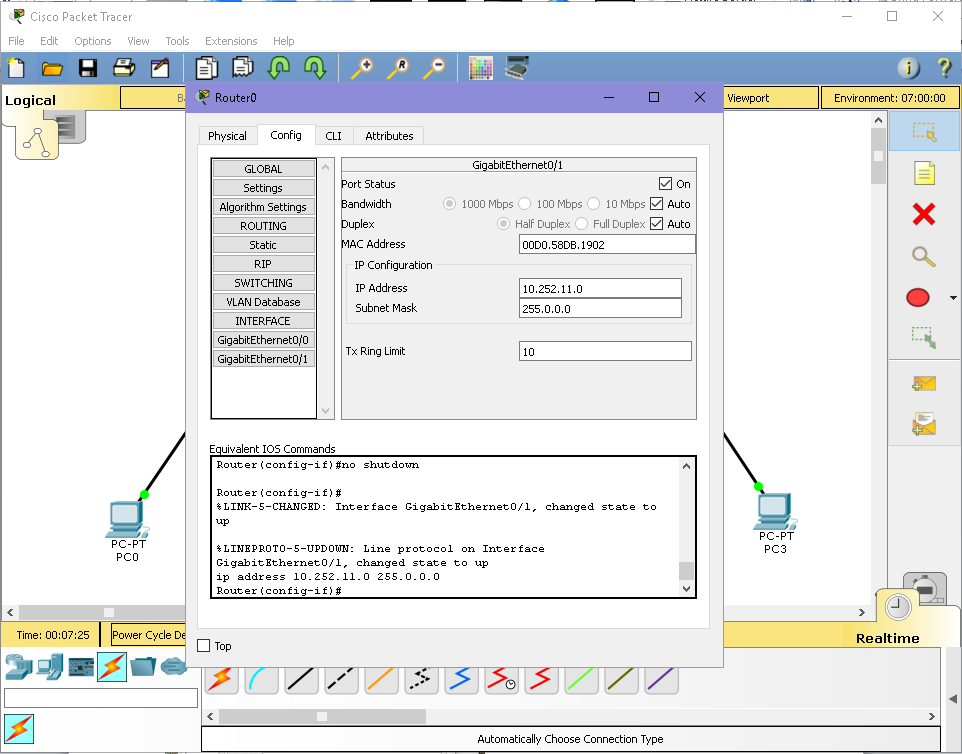The width and height of the screenshot is (962, 754).
Task: Choose the Select tool in right panel
Action: click(x=924, y=131)
